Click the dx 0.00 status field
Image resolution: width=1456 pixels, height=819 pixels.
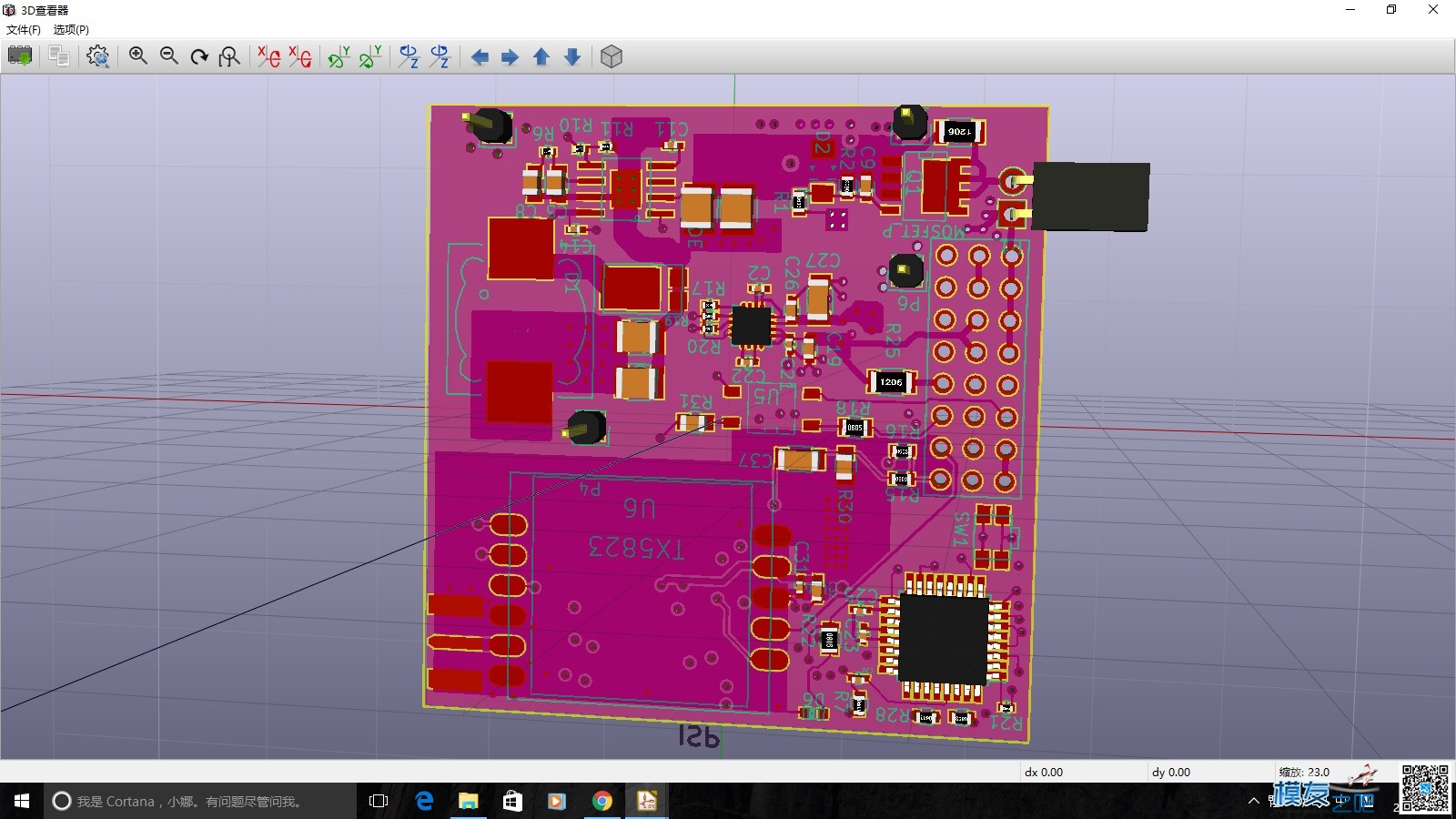1044,772
